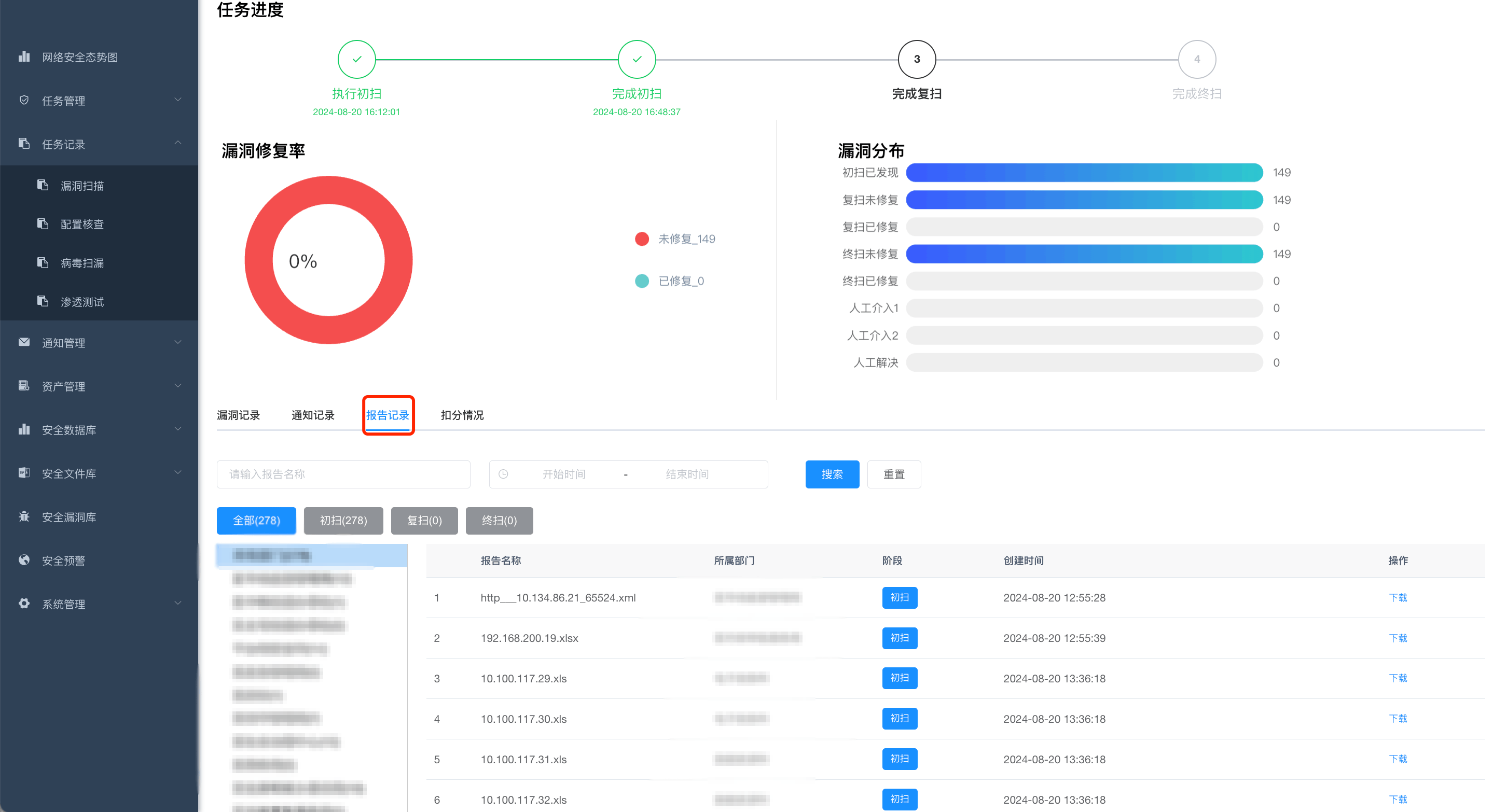Click the gear icon beside 系统管理

24,604
